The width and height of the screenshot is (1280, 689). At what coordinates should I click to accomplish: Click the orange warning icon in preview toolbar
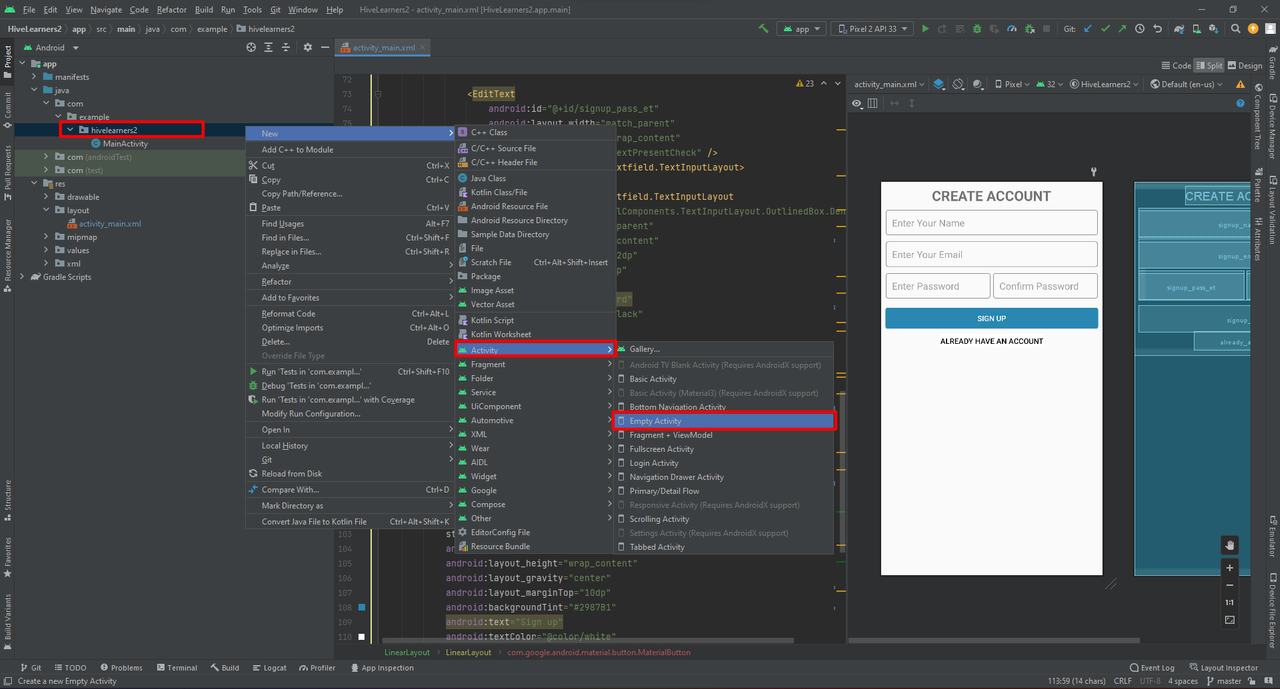pyautogui.click(x=1240, y=84)
